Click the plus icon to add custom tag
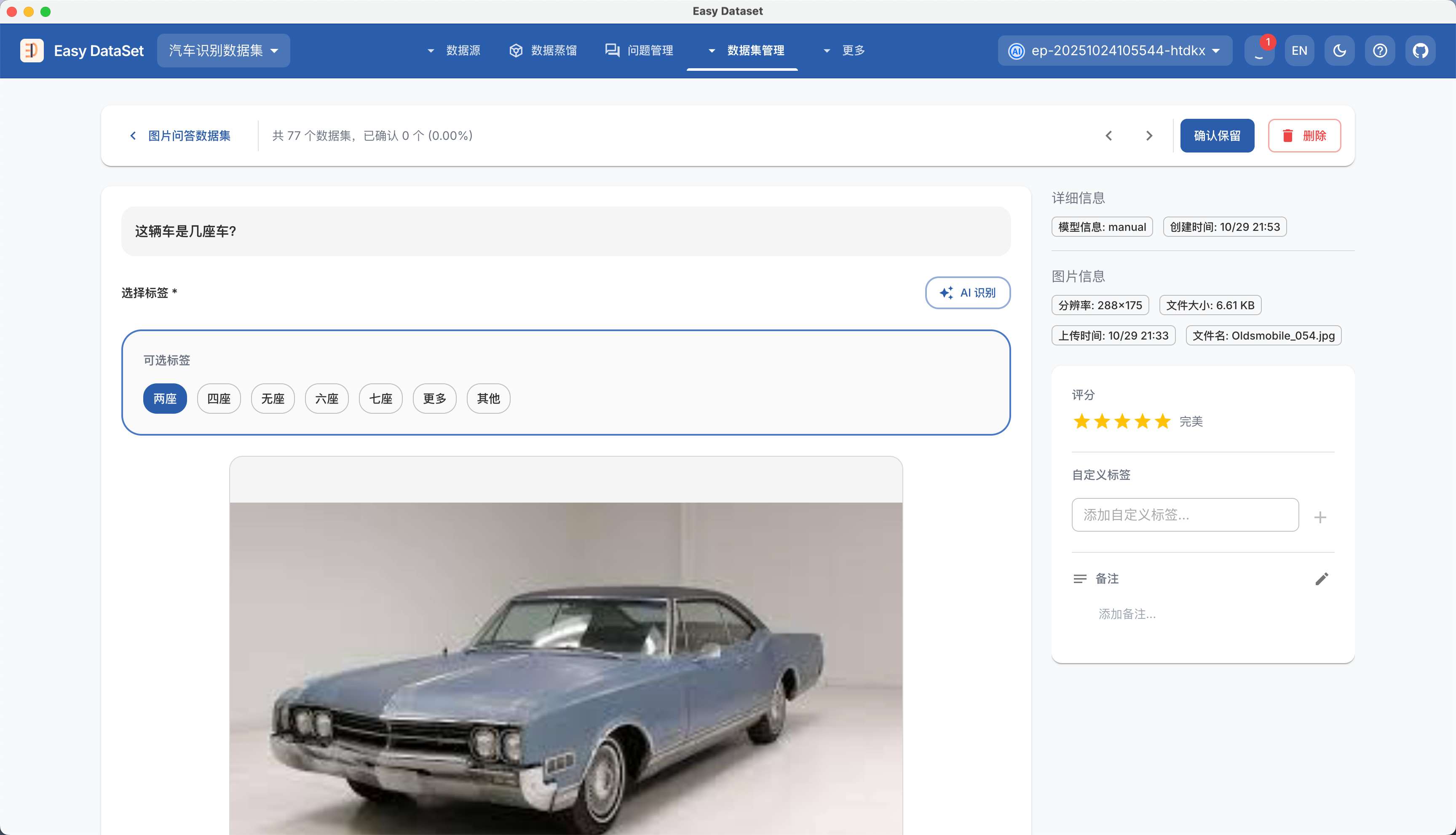The image size is (1456, 835). 1320,517
